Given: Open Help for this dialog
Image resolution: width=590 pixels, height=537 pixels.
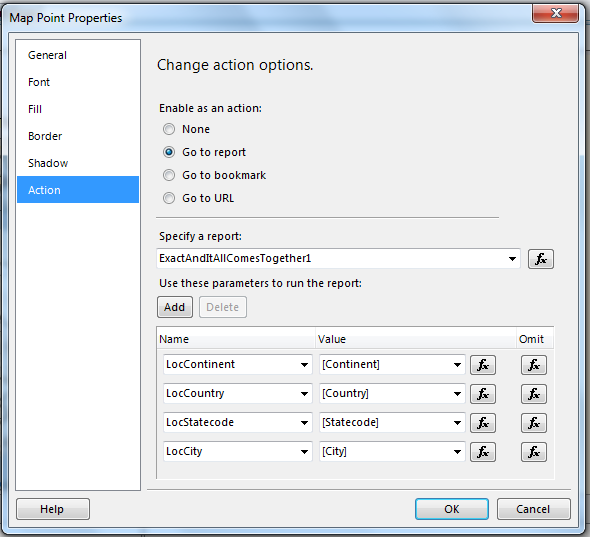Looking at the screenshot, I should pos(53,509).
